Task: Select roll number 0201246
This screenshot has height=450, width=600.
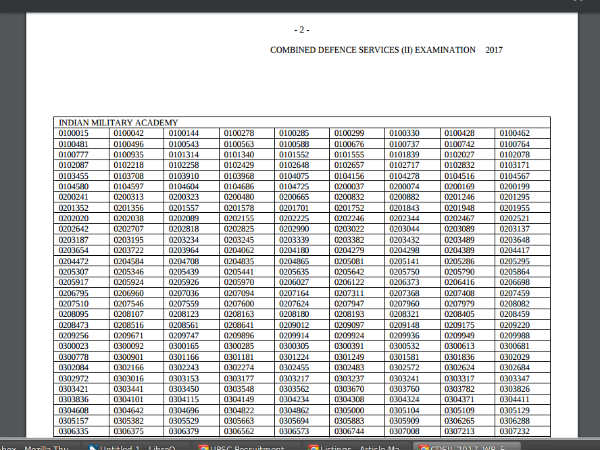Action: click(x=459, y=197)
